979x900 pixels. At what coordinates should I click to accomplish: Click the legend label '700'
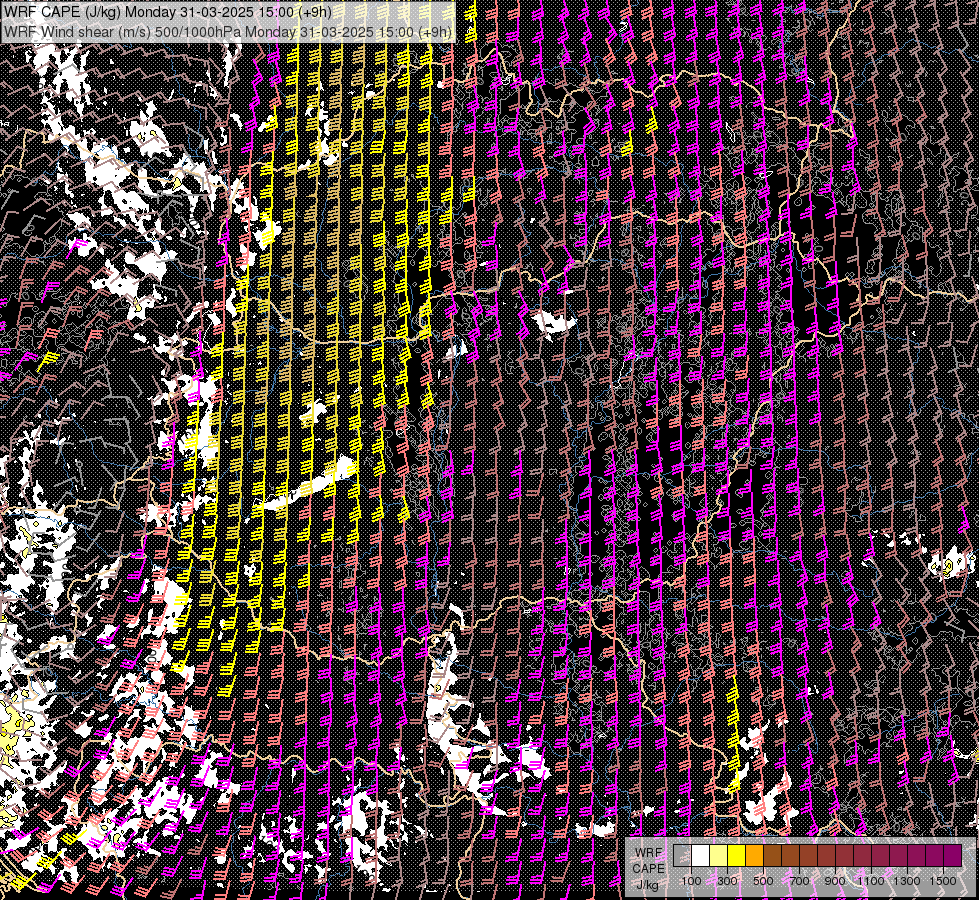(x=799, y=881)
